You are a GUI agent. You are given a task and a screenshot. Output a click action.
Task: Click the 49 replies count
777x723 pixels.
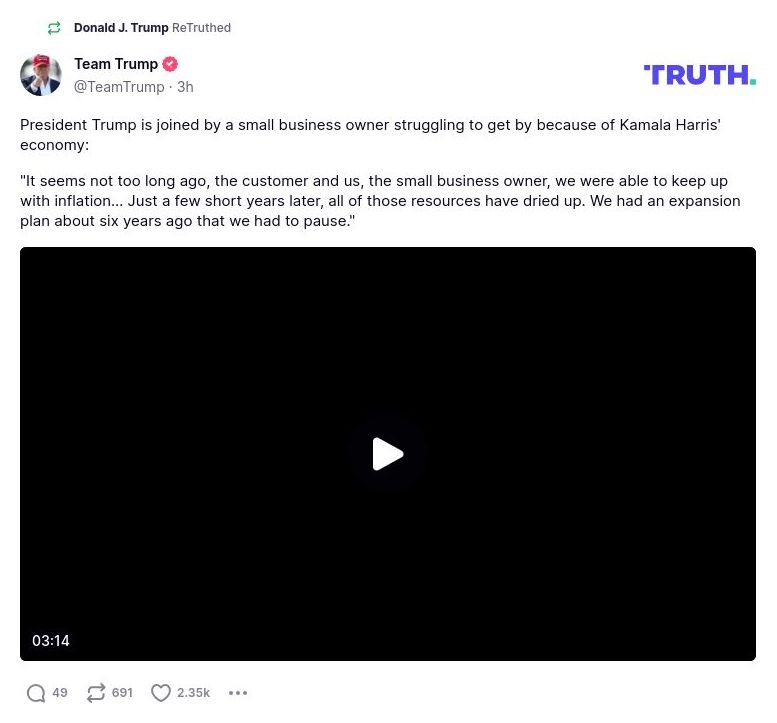(60, 693)
